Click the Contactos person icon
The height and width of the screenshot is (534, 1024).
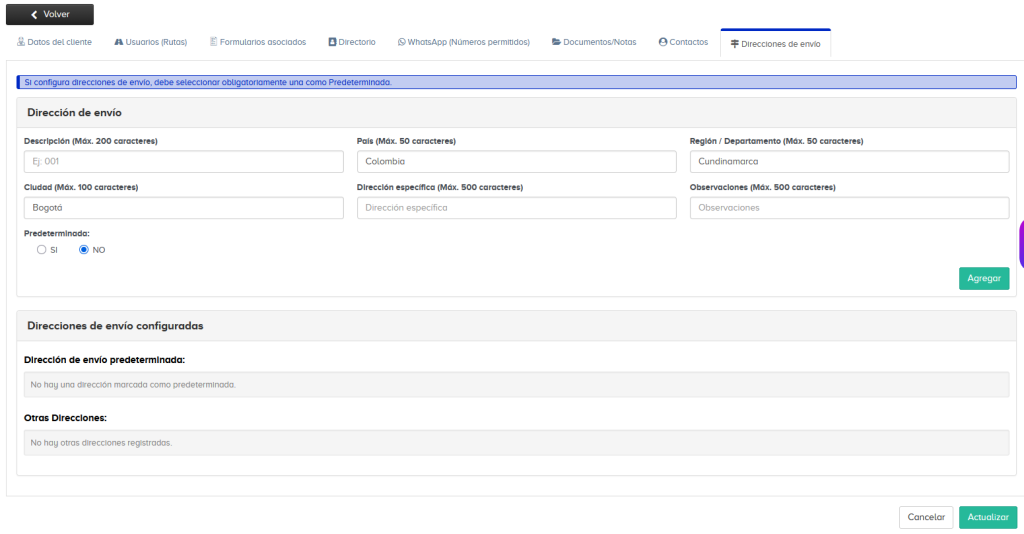point(663,42)
